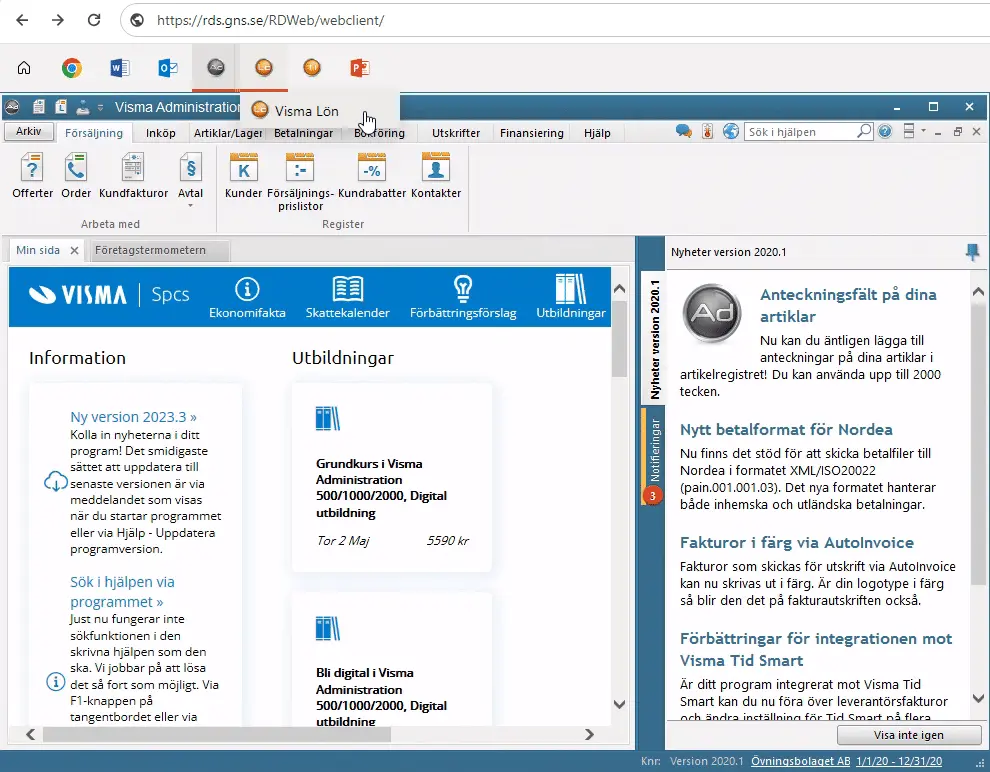990x772 pixels.
Task: Launch Google Chrome from launcher bar
Action: pos(71,68)
